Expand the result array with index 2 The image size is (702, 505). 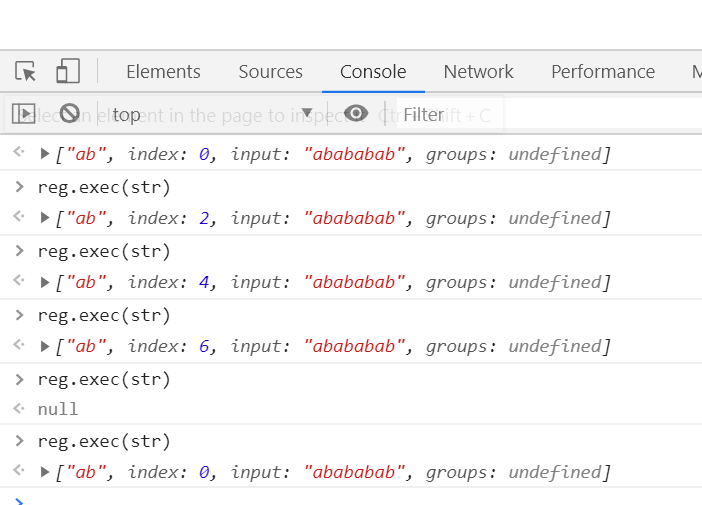point(44,218)
